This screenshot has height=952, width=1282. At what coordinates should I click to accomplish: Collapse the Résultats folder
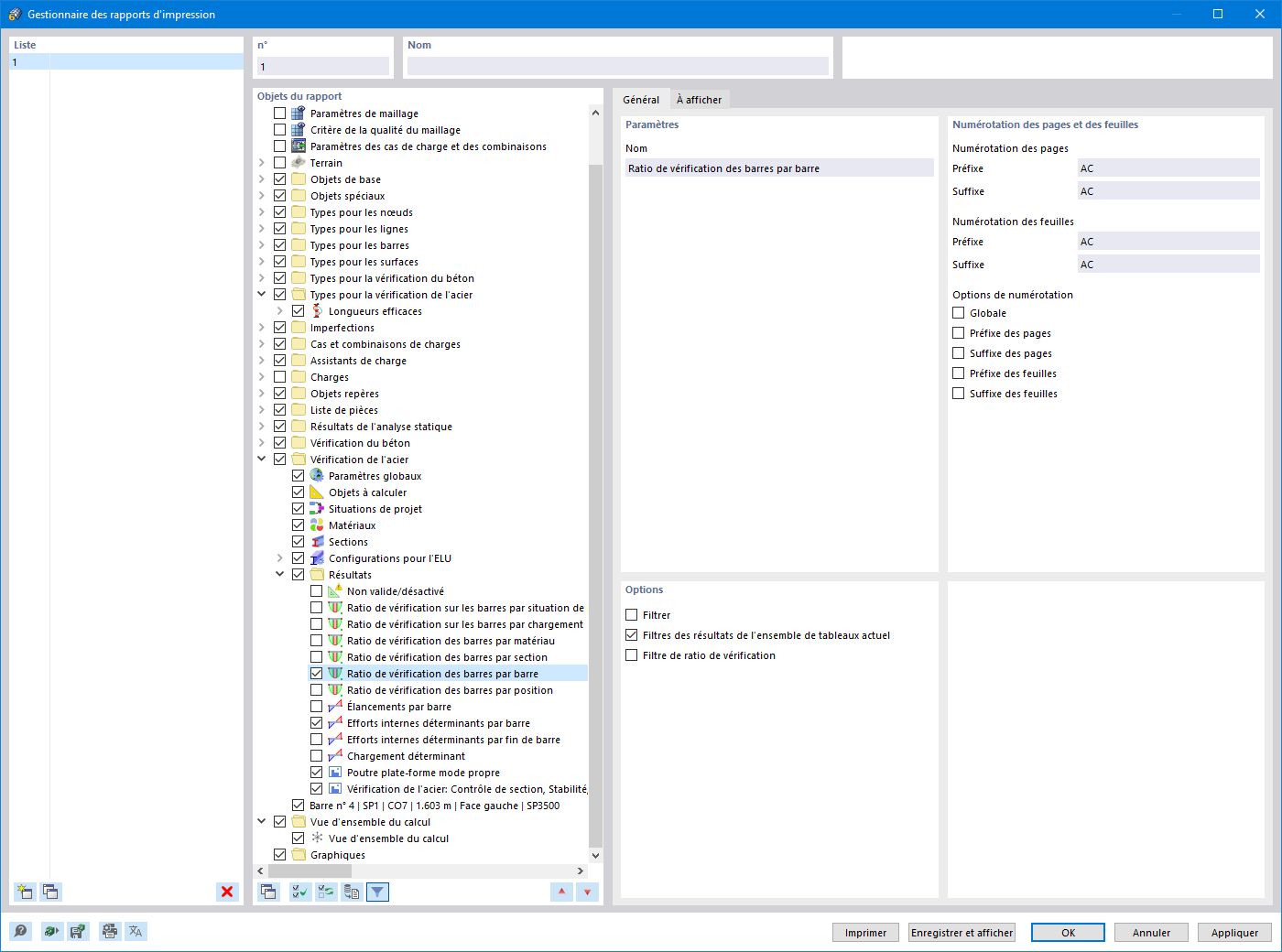pyautogui.click(x=280, y=575)
